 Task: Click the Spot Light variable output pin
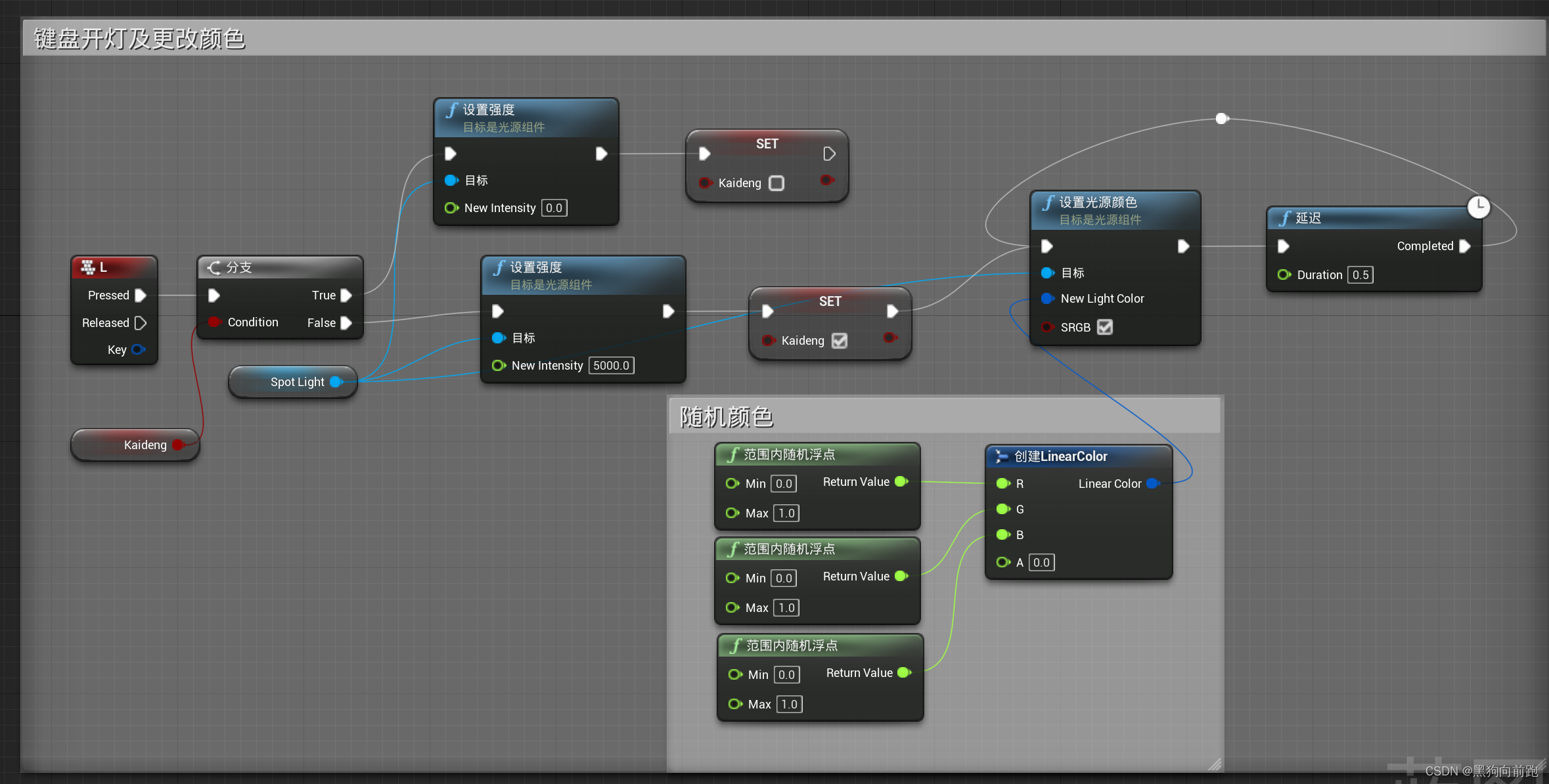(336, 382)
